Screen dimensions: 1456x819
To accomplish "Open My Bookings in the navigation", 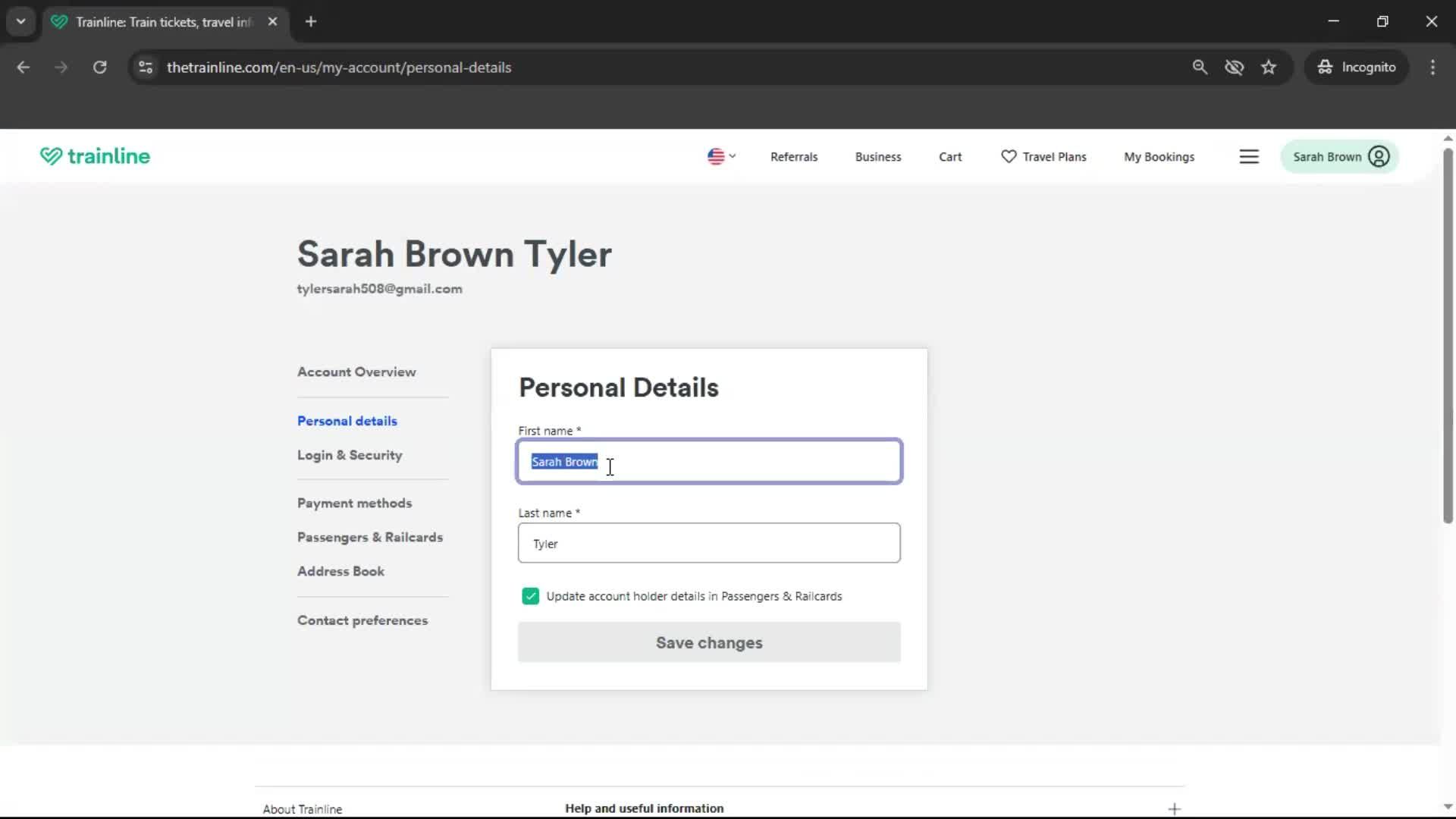I will pyautogui.click(x=1159, y=156).
